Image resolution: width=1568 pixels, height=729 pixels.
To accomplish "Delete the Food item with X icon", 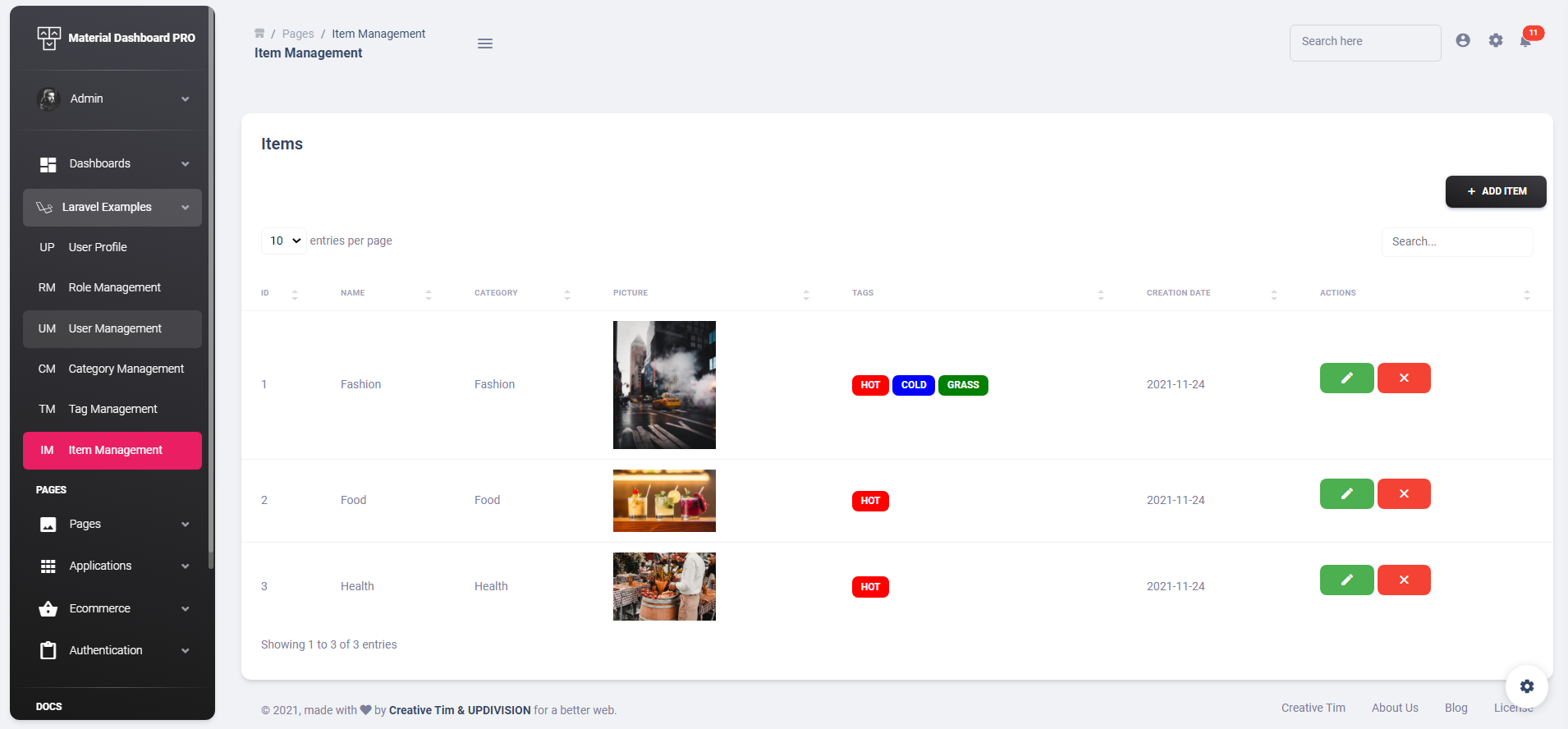I will tap(1403, 494).
